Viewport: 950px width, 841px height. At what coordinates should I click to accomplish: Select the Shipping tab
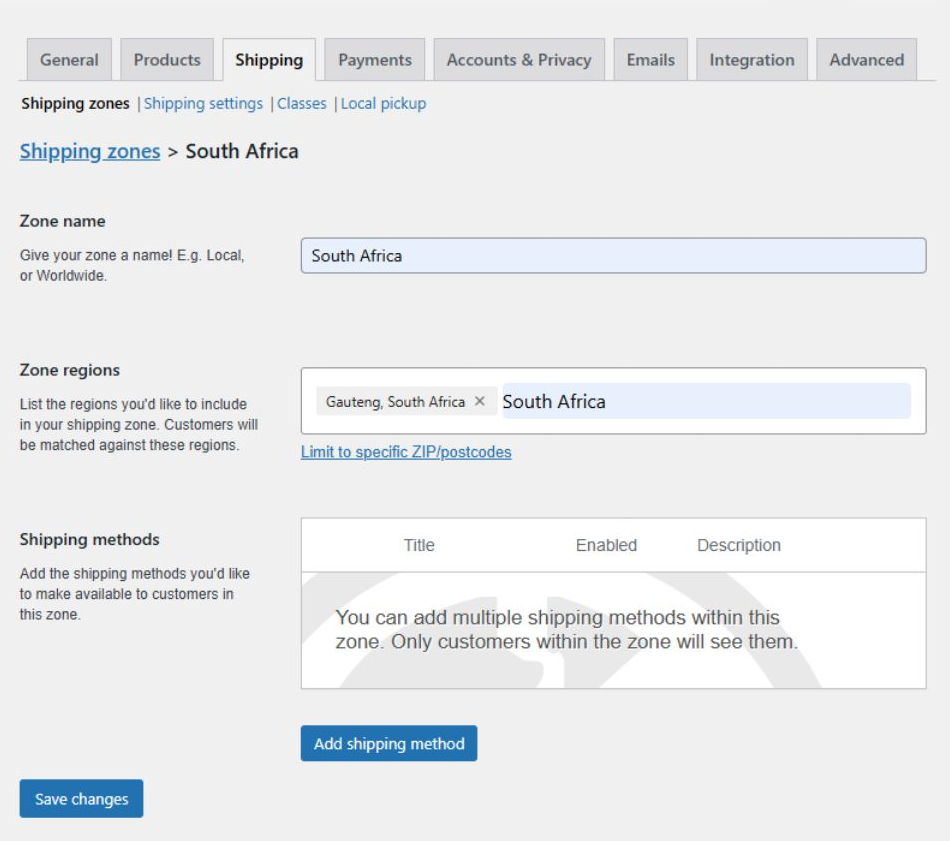point(269,59)
